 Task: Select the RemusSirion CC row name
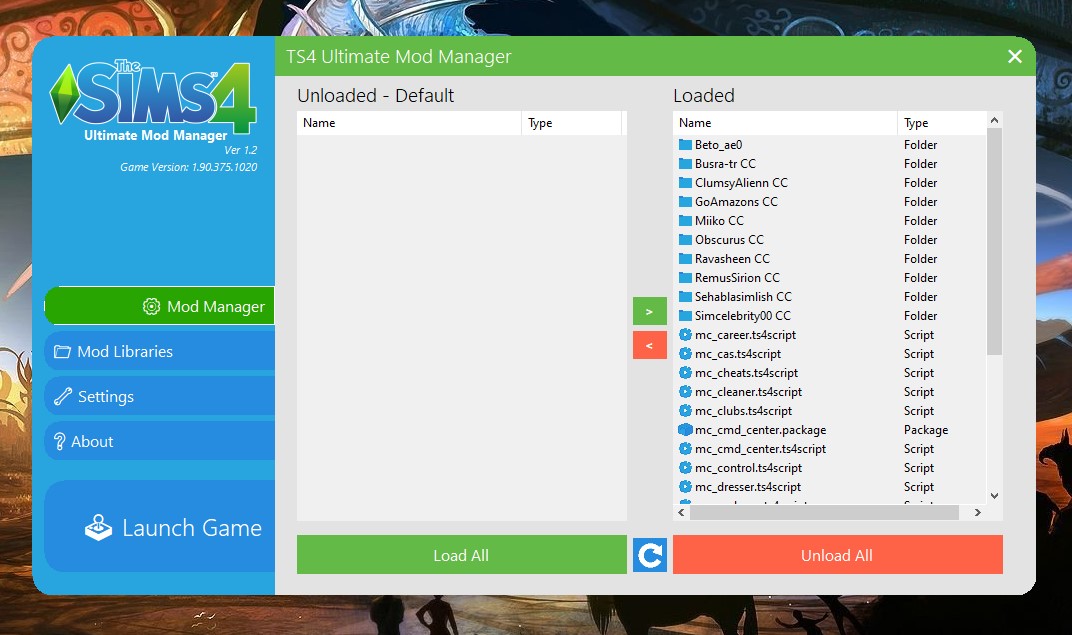point(737,278)
